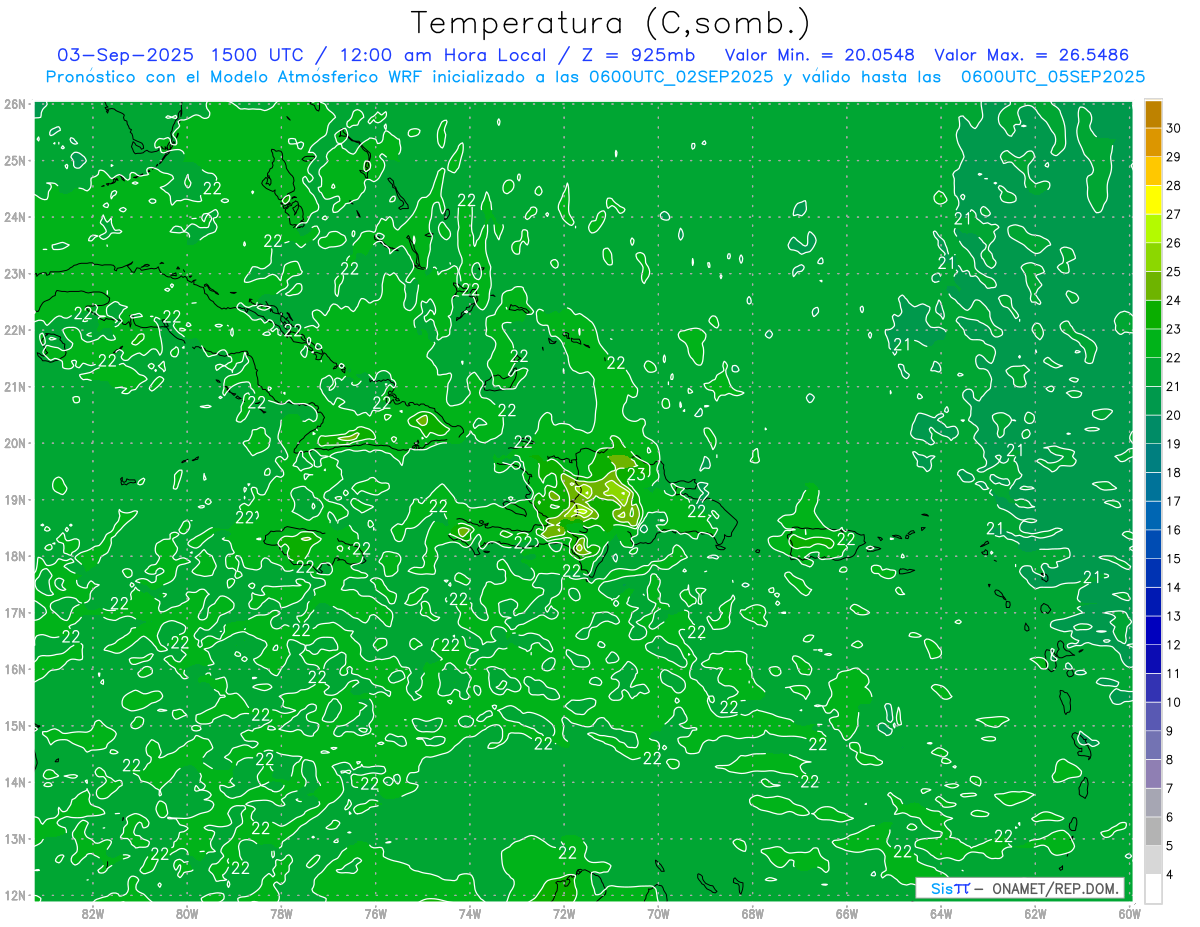The image size is (1200, 927).
Task: Click "Valor Max. = 26.5486"
Action: click(1032, 55)
